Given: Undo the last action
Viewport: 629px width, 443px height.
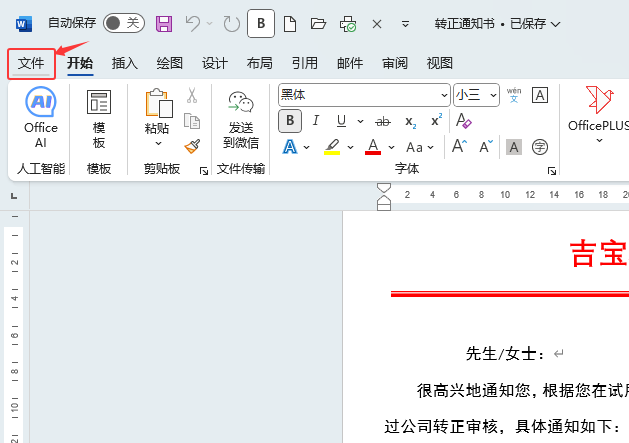Looking at the screenshot, I should click(193, 24).
